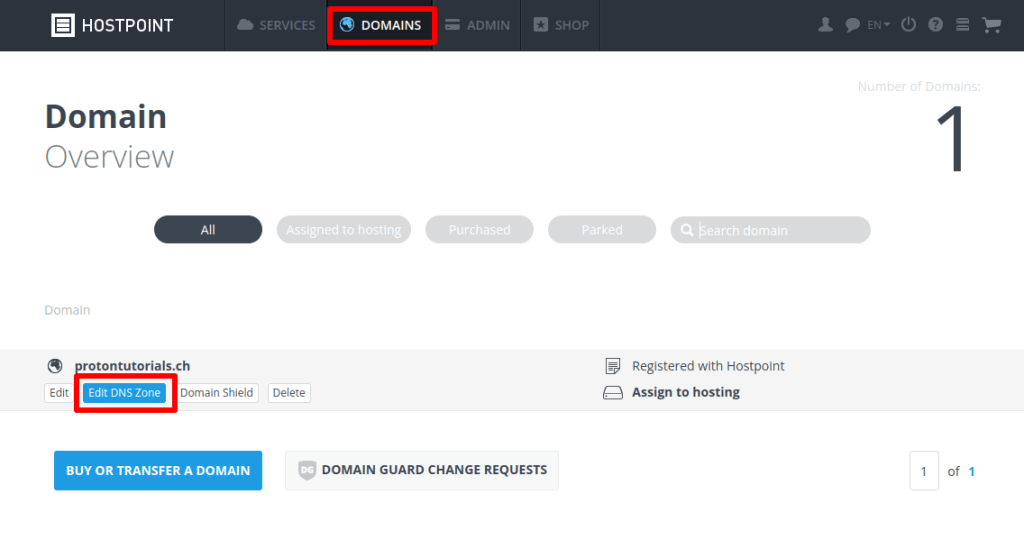Image resolution: width=1024 pixels, height=540 pixels.
Task: Click the Search domain field
Action: coord(771,230)
